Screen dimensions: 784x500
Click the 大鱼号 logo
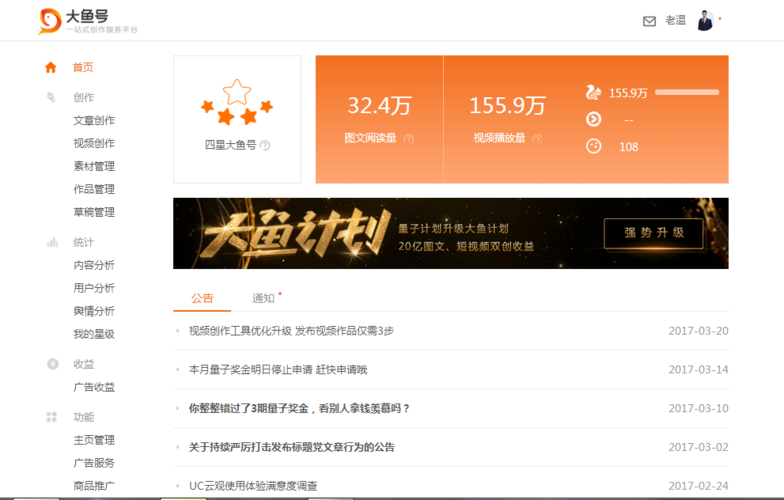pos(88,22)
